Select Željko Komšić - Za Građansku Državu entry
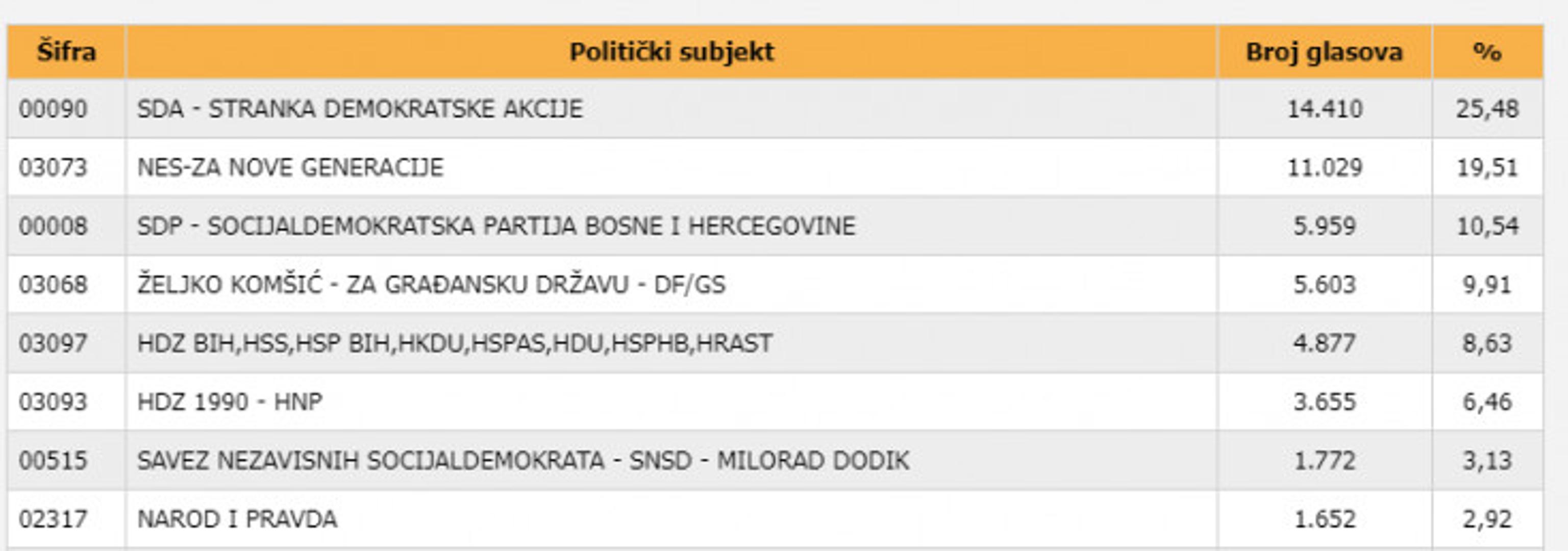 click(x=431, y=284)
